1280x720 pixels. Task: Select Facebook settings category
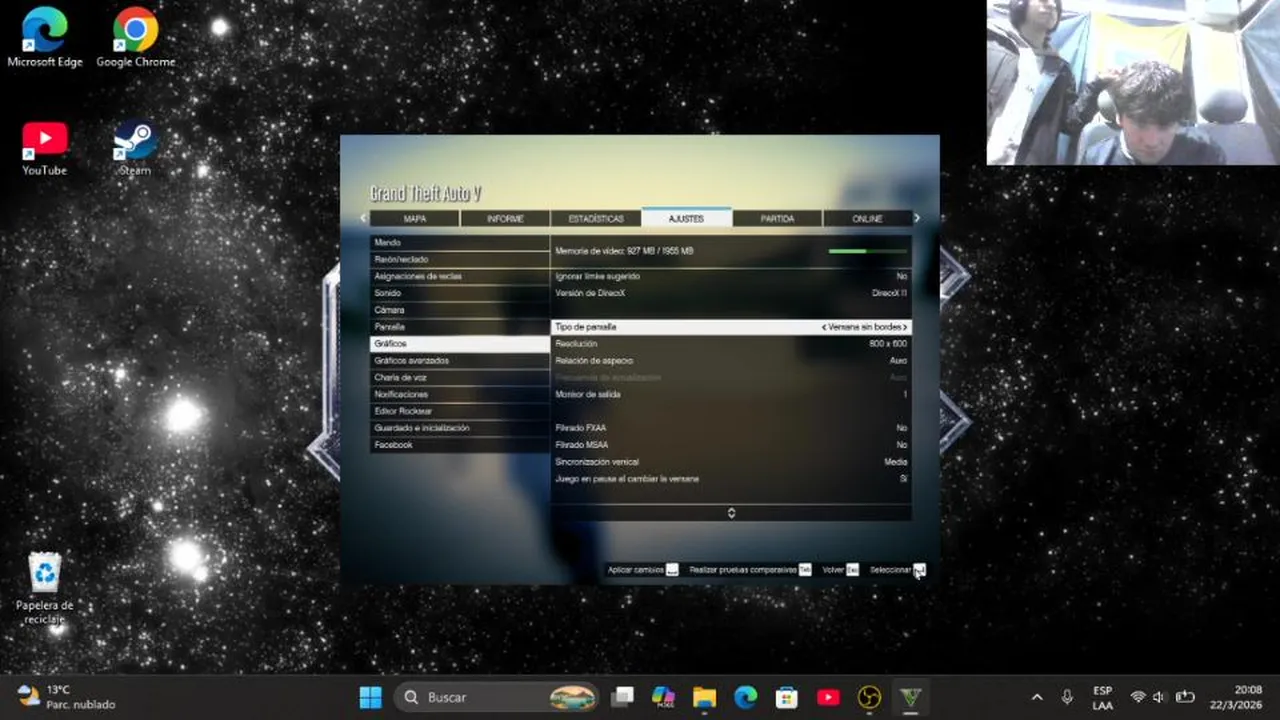459,445
